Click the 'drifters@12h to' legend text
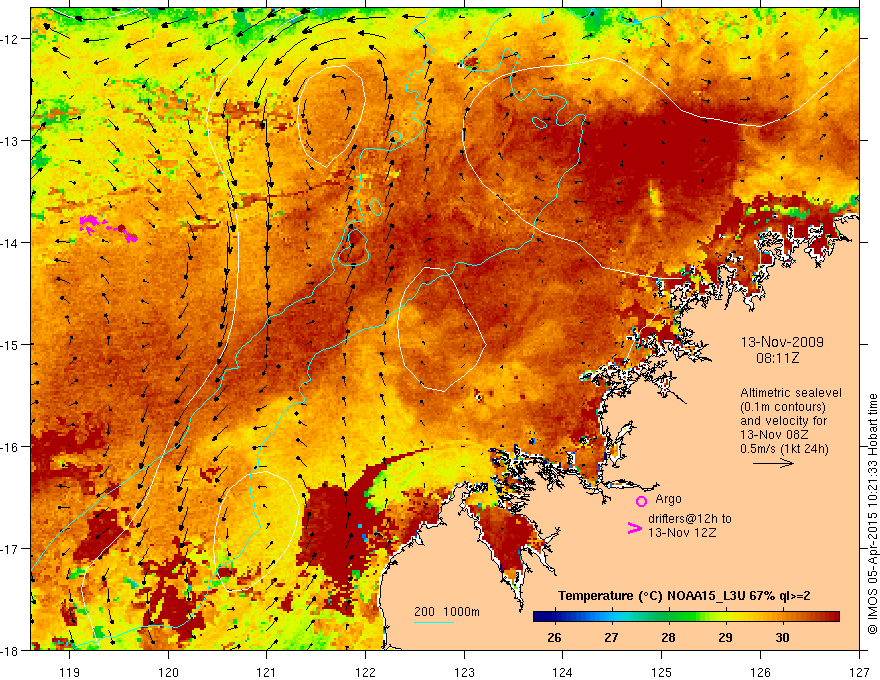Screen dimensions: 880x680 point(690,519)
